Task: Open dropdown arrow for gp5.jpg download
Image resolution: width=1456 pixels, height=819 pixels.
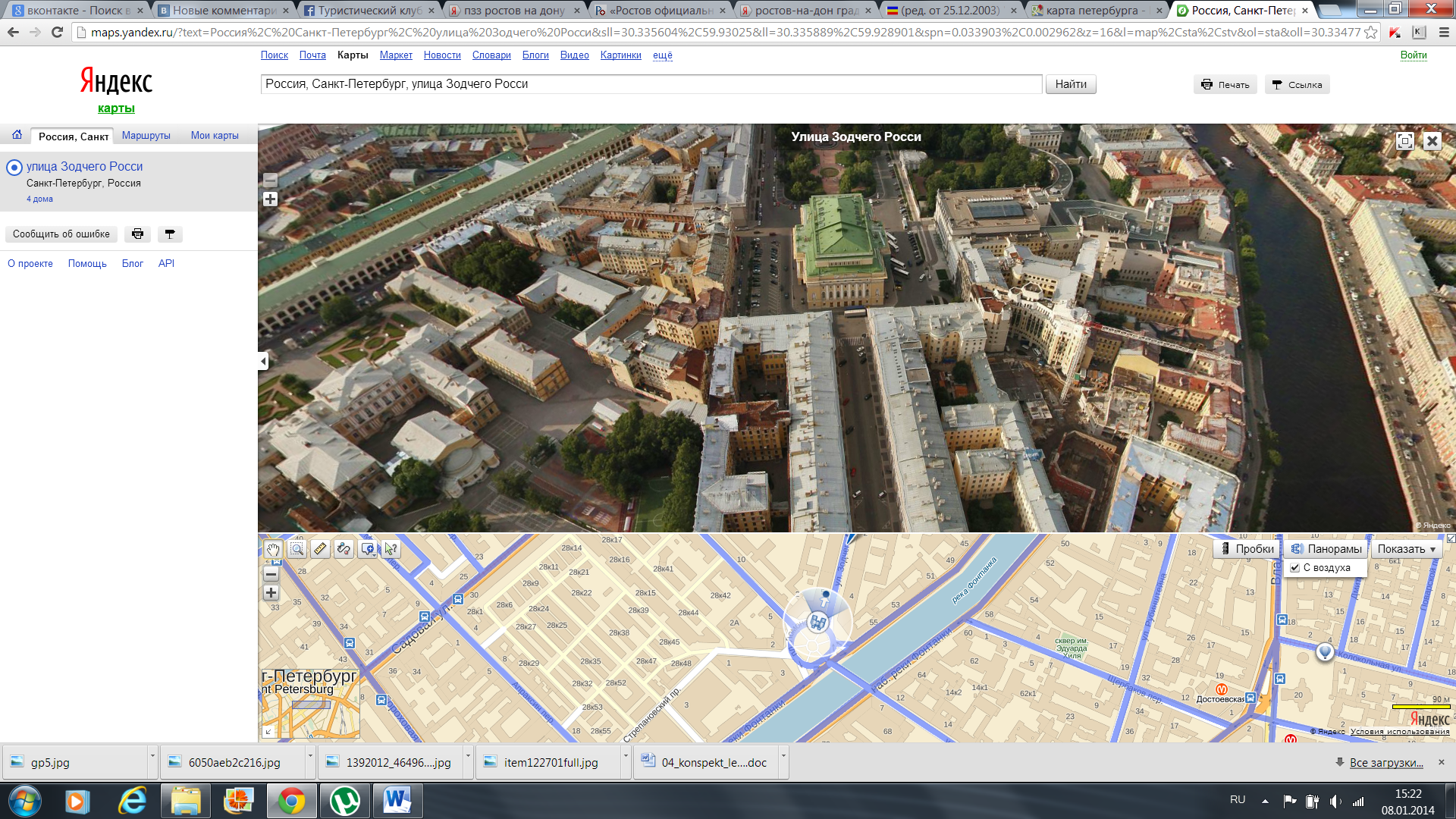Action: point(152,756)
